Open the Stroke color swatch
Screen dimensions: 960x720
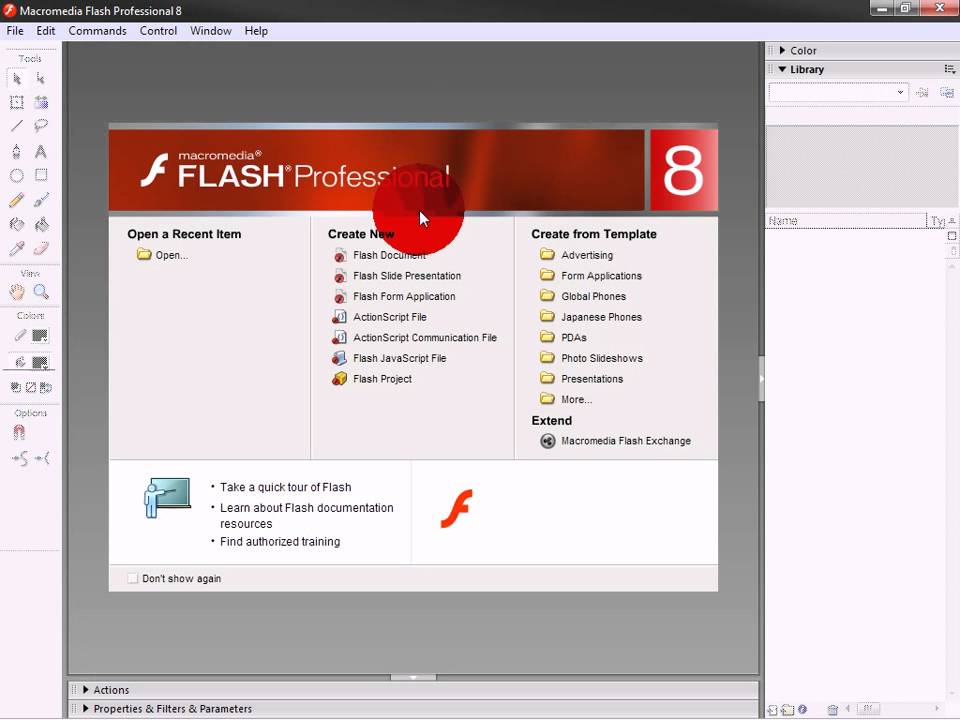click(40, 336)
